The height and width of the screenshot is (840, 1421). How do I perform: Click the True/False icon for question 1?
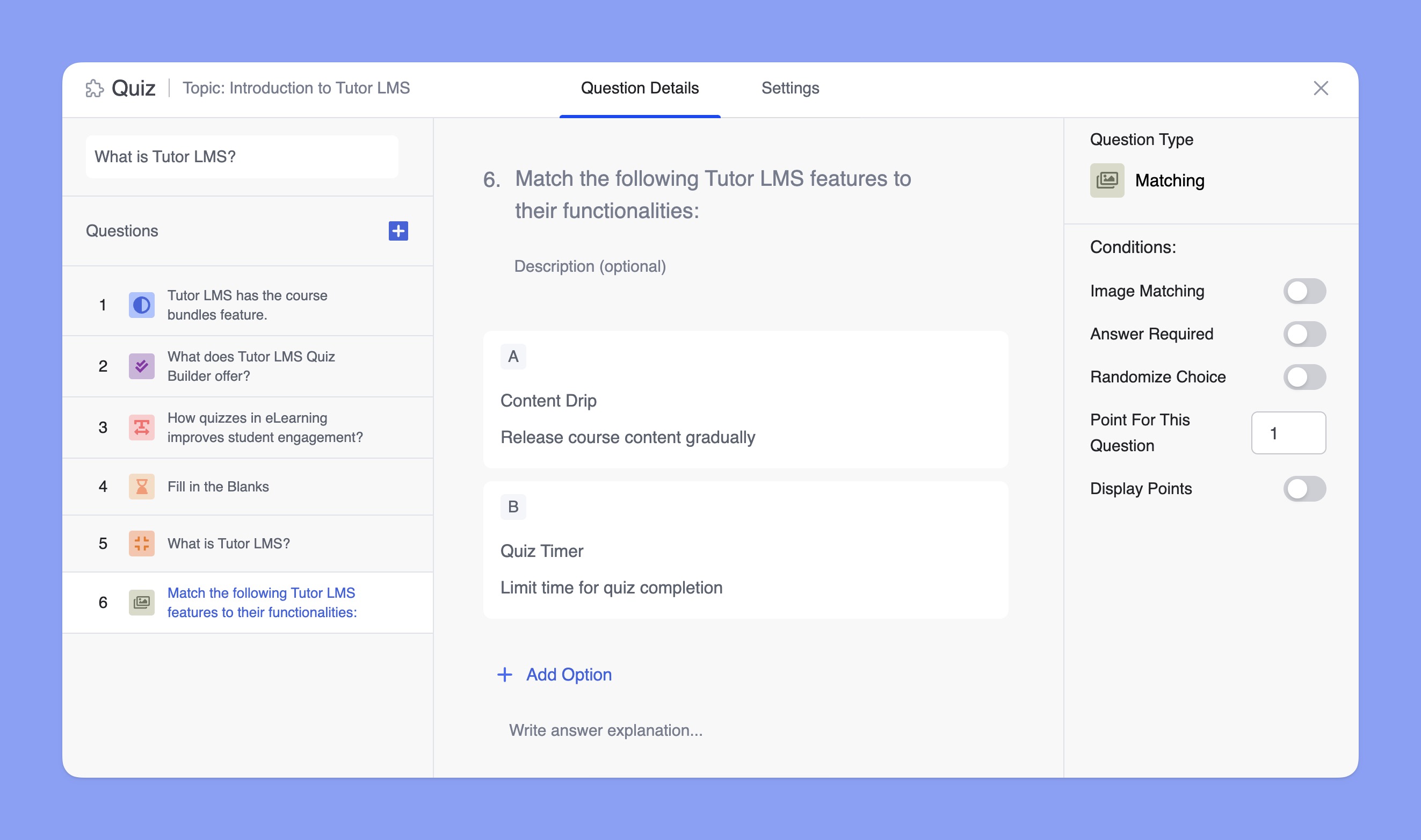tap(141, 305)
